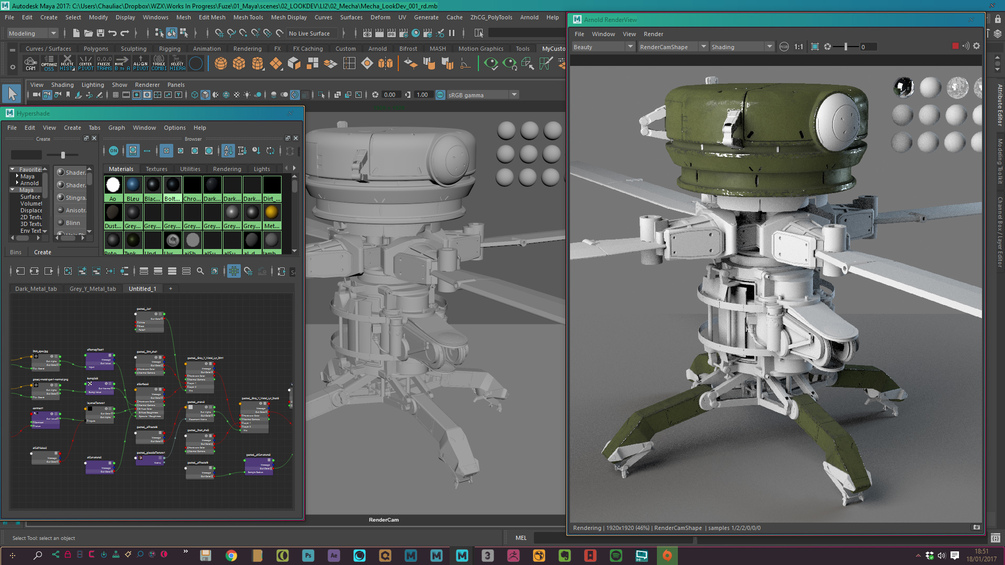Click the plus button to add graph tab
Image resolution: width=1005 pixels, height=565 pixels.
point(170,289)
